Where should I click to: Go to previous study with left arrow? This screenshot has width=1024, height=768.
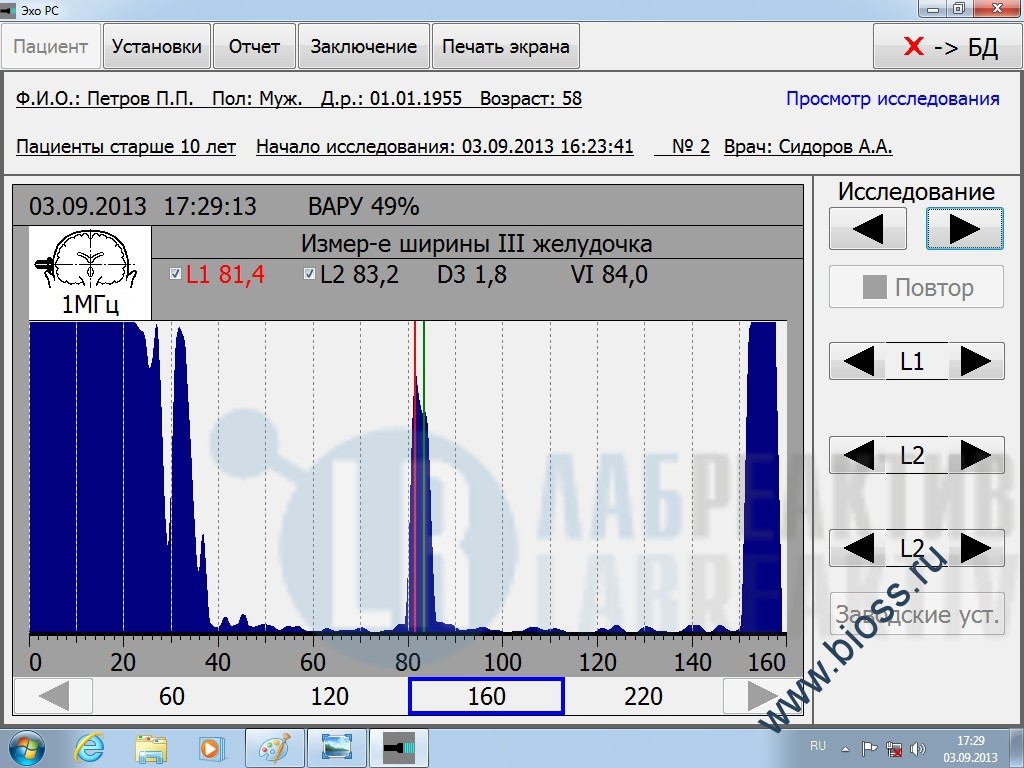(x=868, y=229)
